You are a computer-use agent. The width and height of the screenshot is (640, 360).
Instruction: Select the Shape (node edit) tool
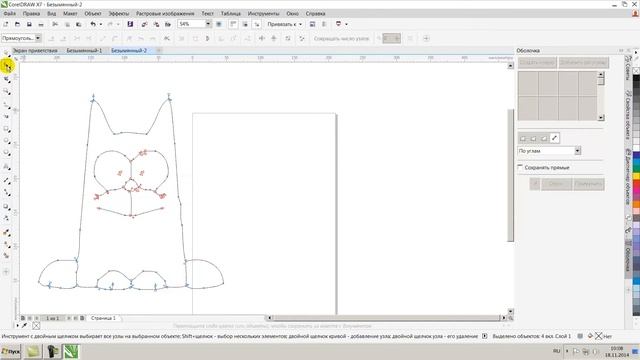pyautogui.click(x=7, y=67)
